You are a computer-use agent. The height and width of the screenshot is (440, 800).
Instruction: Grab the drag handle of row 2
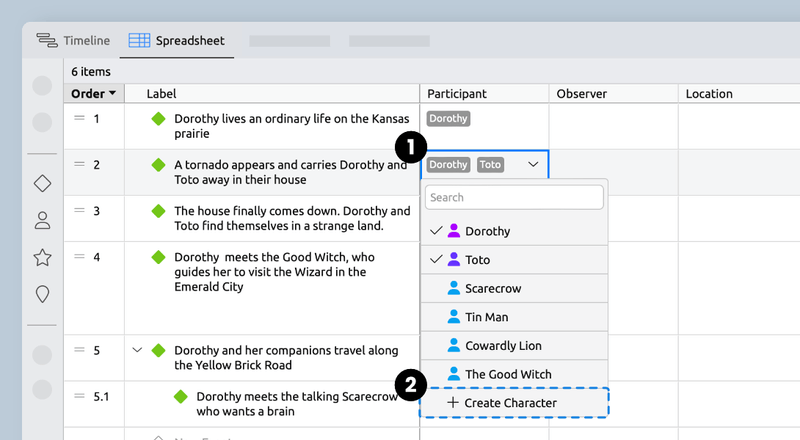[x=79, y=164]
